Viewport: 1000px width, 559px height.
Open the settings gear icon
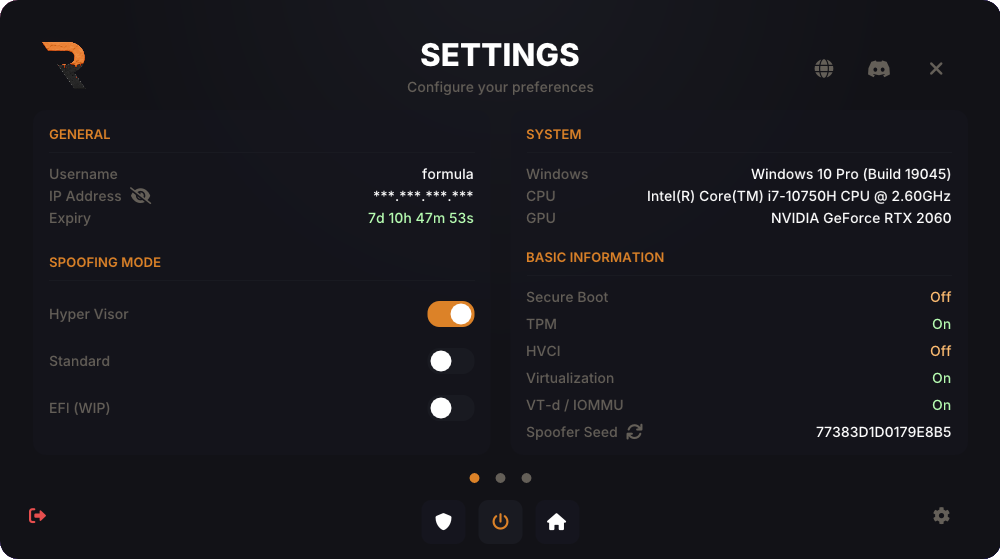941,516
